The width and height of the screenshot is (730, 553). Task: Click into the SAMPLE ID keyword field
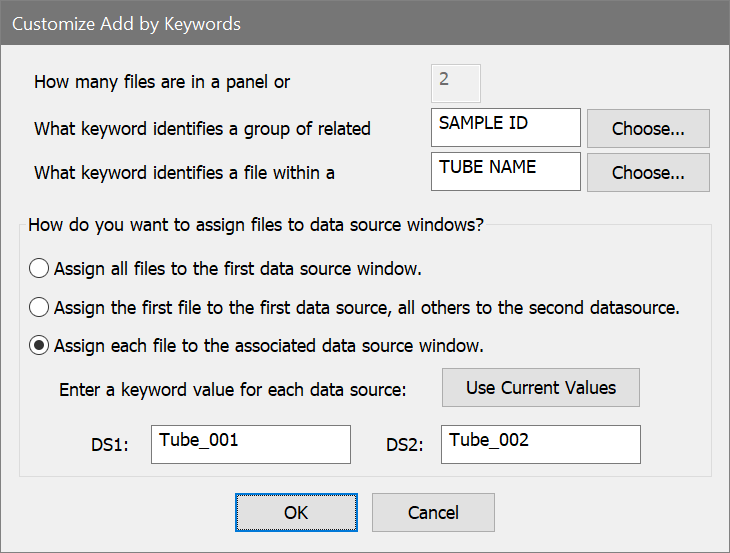[506, 128]
